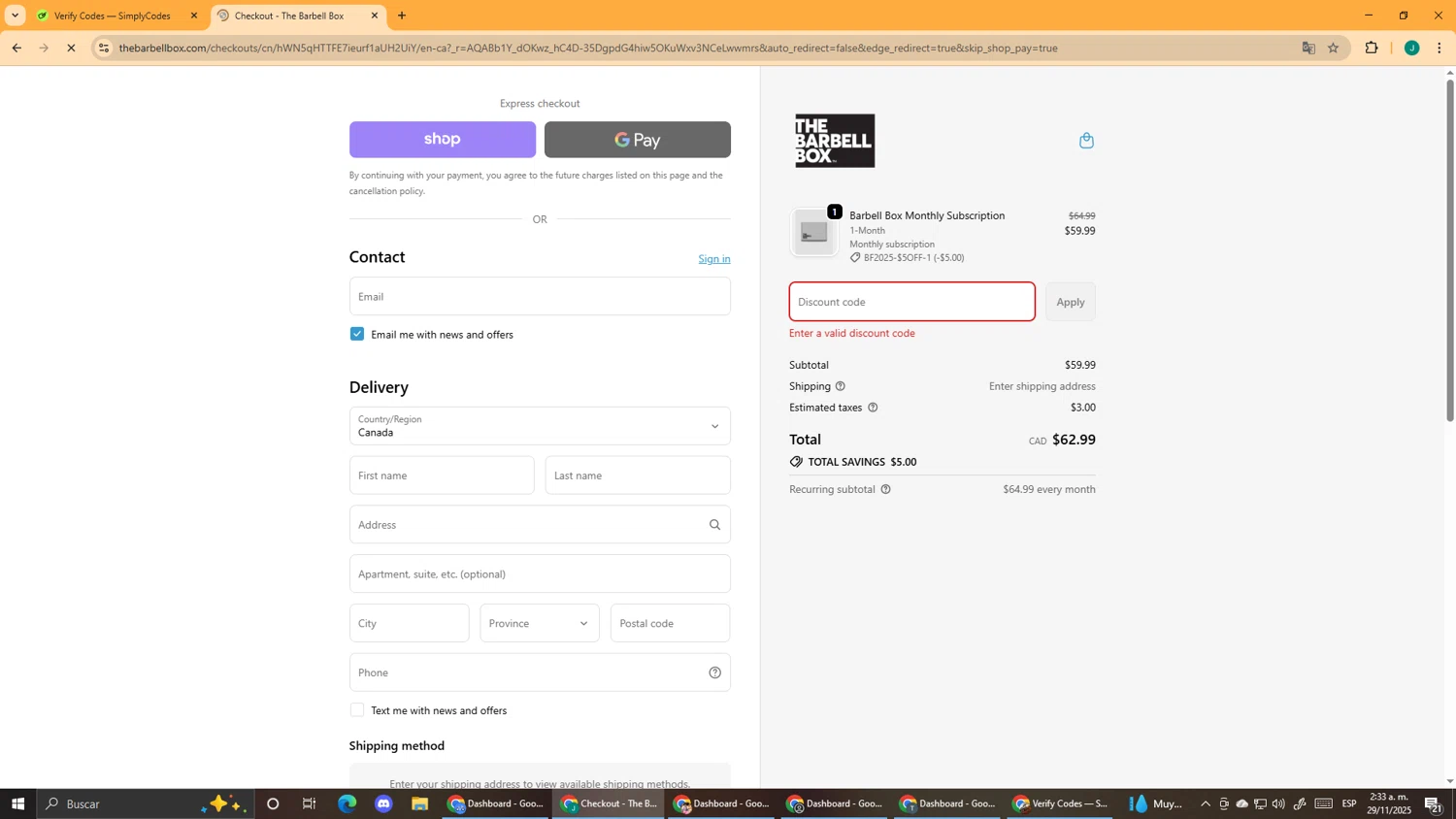Open Task View on taskbar
The height and width of the screenshot is (819, 1456).
tap(310, 803)
